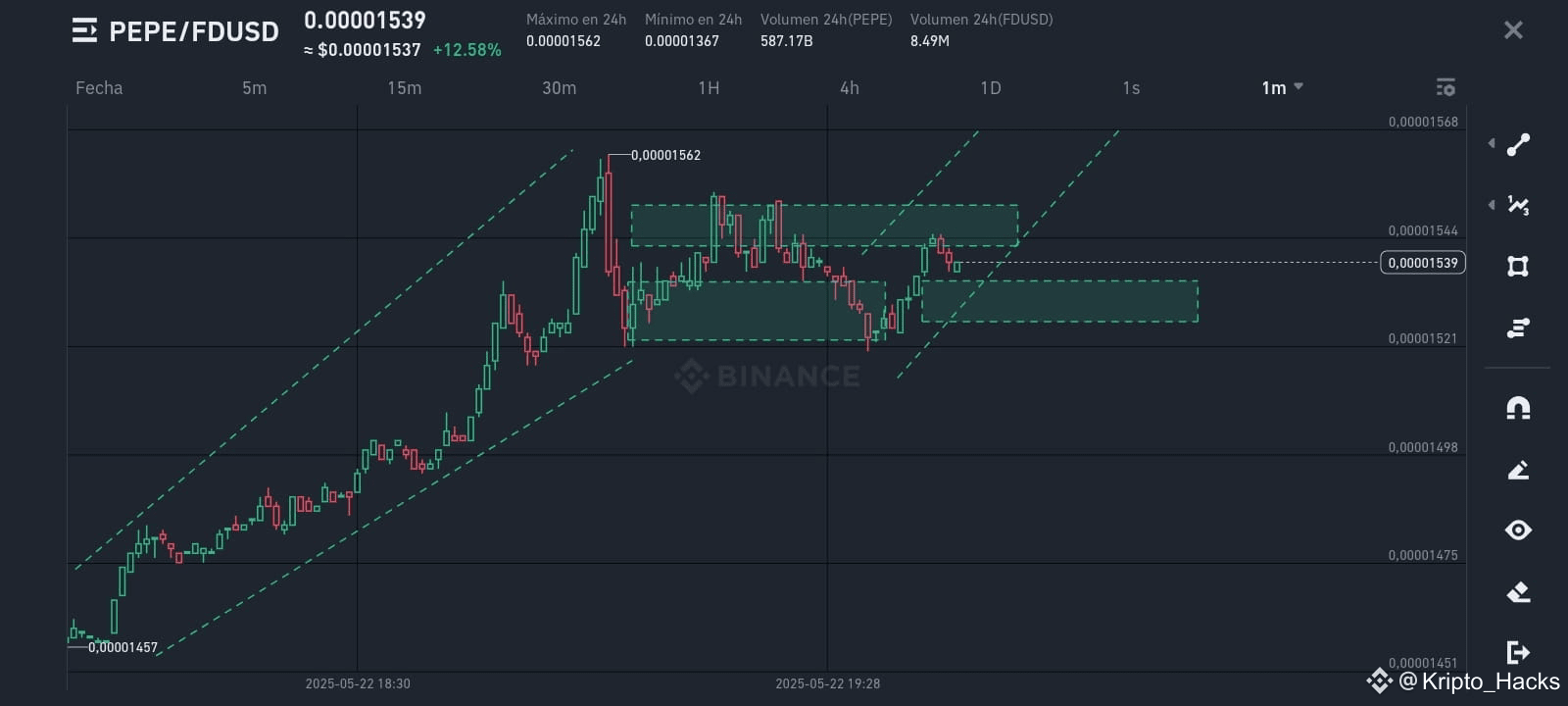Switch to the Fecha time view
This screenshot has width=1568, height=706.
click(x=99, y=87)
